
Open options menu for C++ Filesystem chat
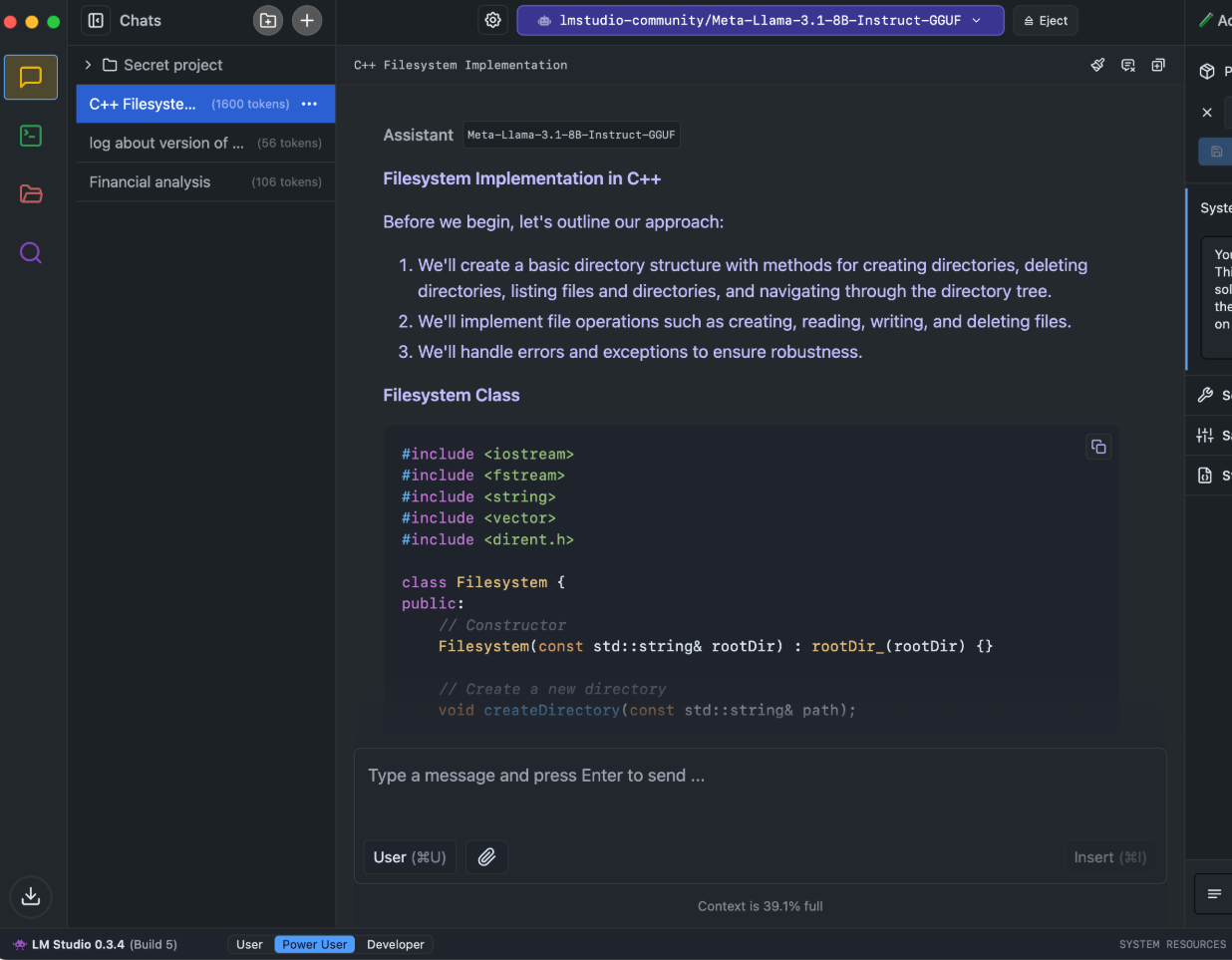click(310, 104)
